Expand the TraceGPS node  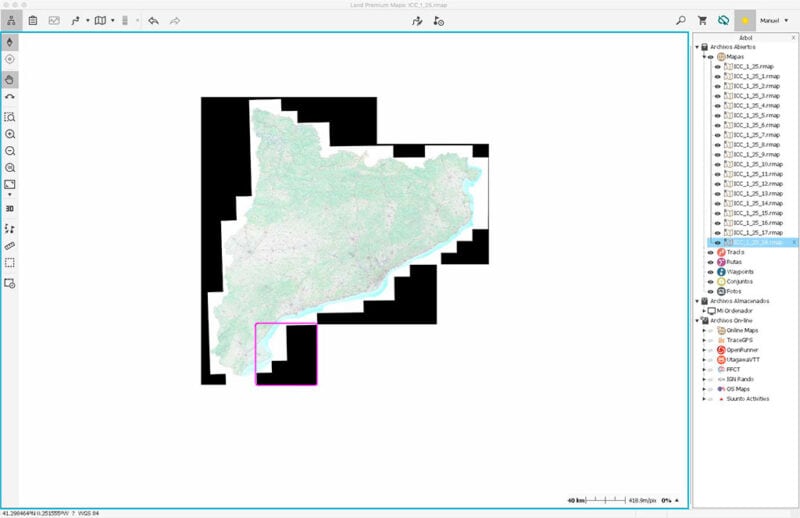pos(704,340)
